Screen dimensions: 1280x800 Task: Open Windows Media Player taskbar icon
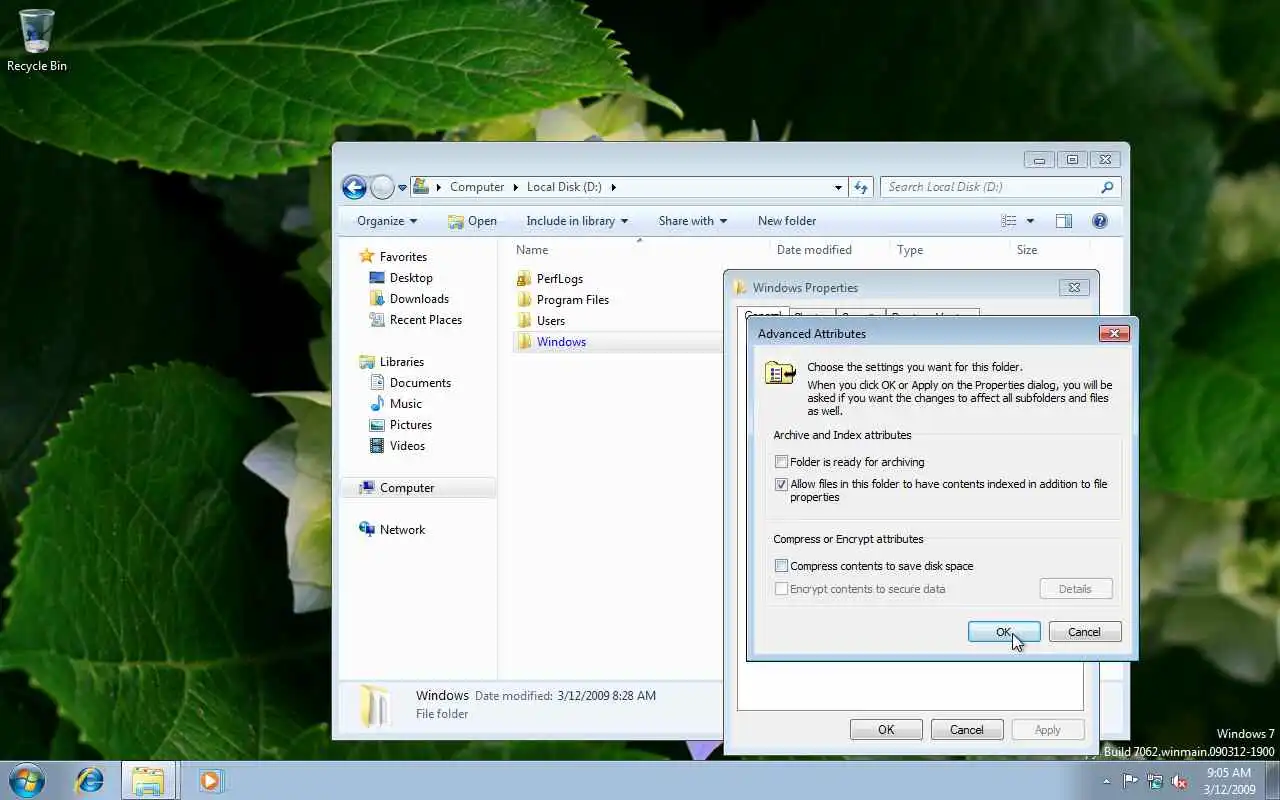click(210, 780)
